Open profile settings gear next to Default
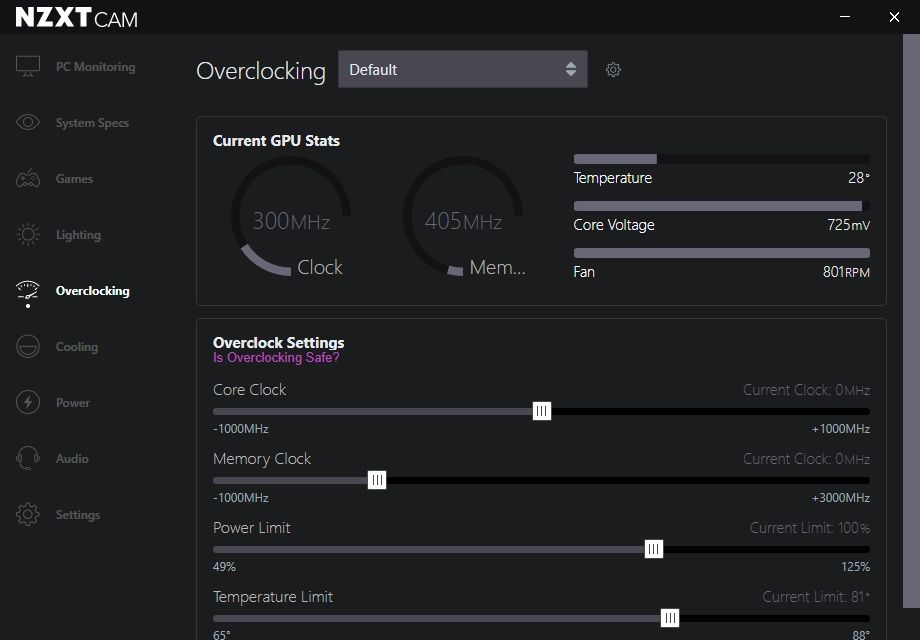The width and height of the screenshot is (920, 640). coord(613,70)
